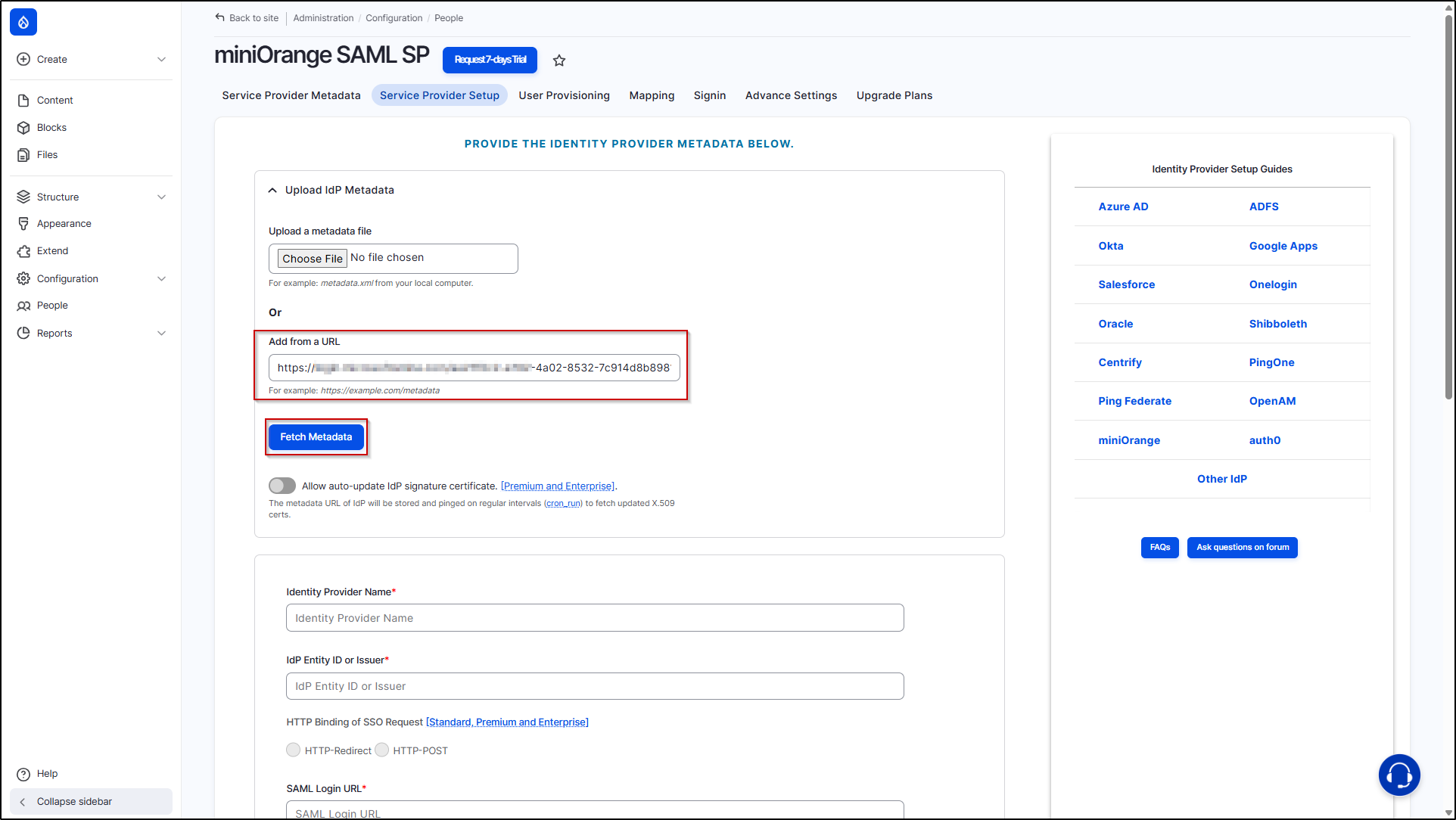Select the Appearance icon
This screenshot has height=820, width=1456.
tap(23, 223)
